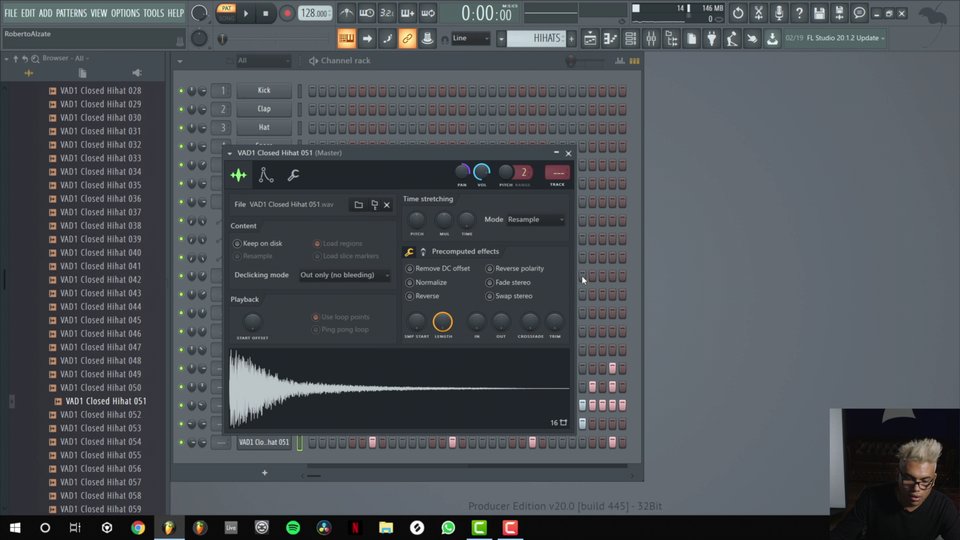The height and width of the screenshot is (540, 960).
Task: Enable Reverse option
Action: [x=422, y=296]
